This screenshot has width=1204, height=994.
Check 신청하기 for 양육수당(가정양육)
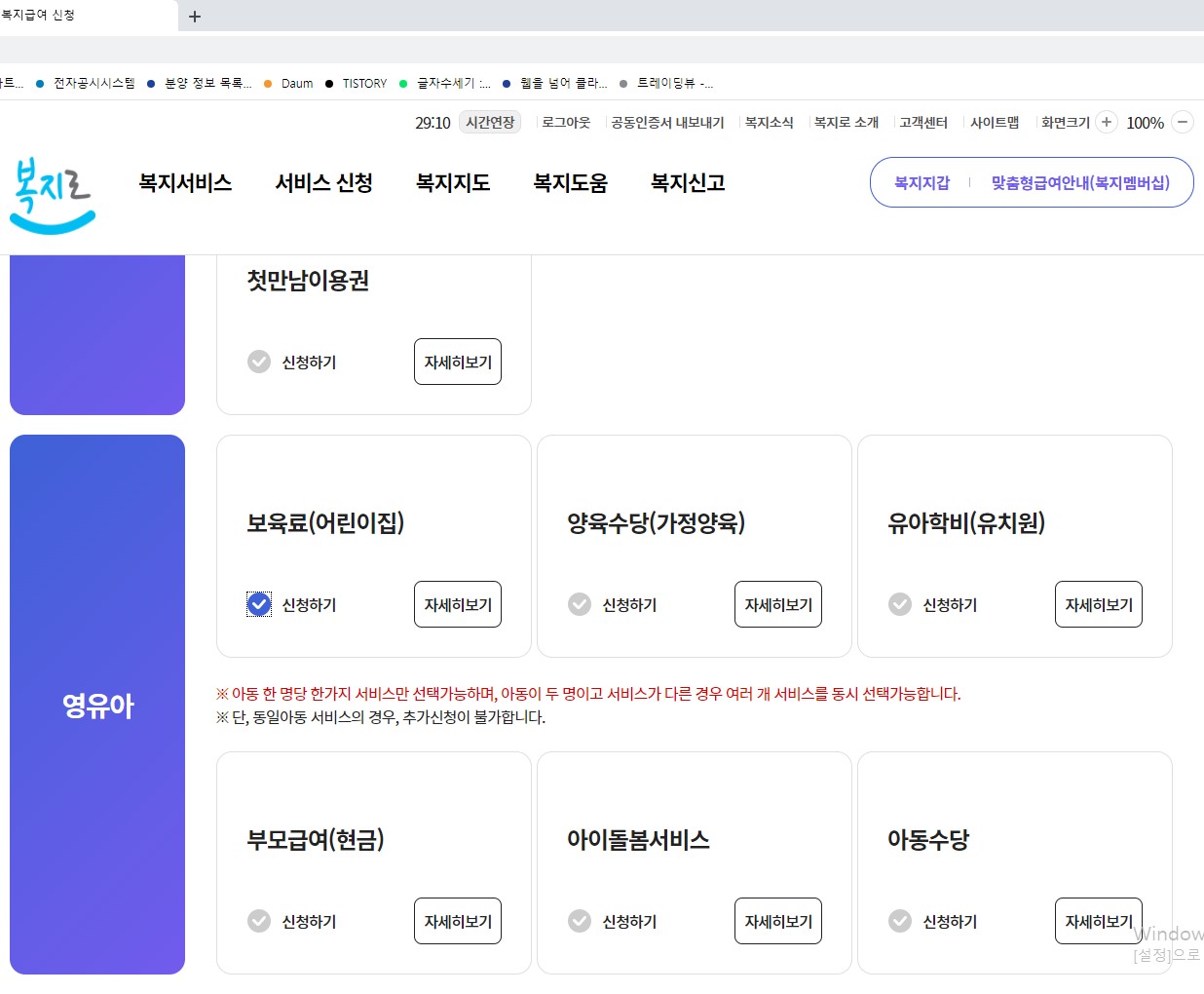pos(580,604)
